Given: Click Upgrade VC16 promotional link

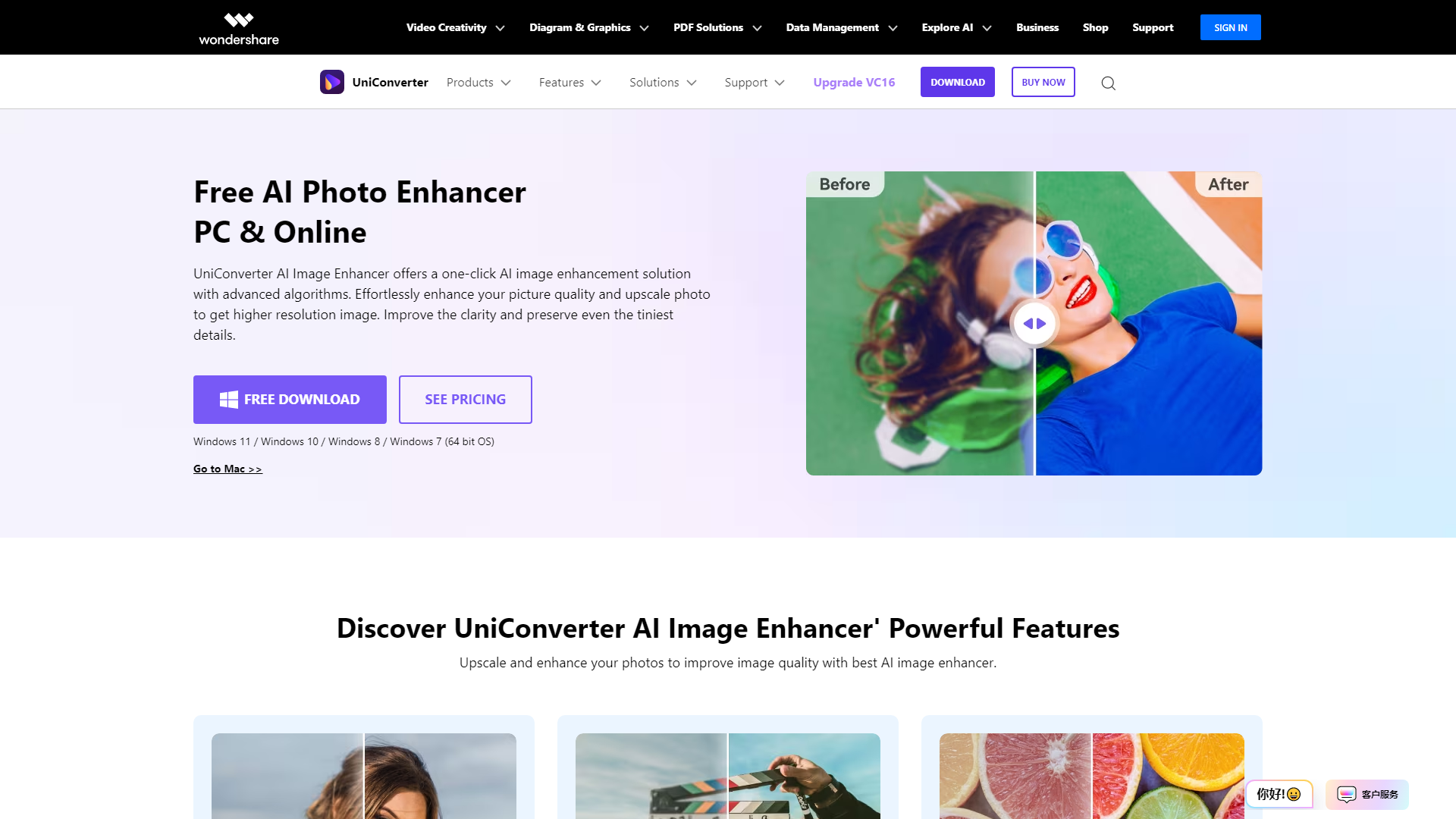Looking at the screenshot, I should (x=854, y=81).
